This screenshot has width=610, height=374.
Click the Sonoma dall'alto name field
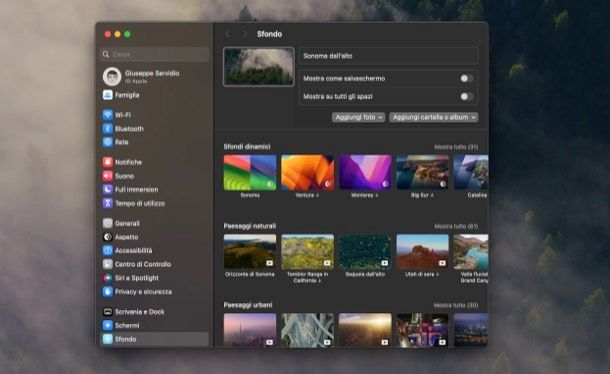click(x=389, y=56)
